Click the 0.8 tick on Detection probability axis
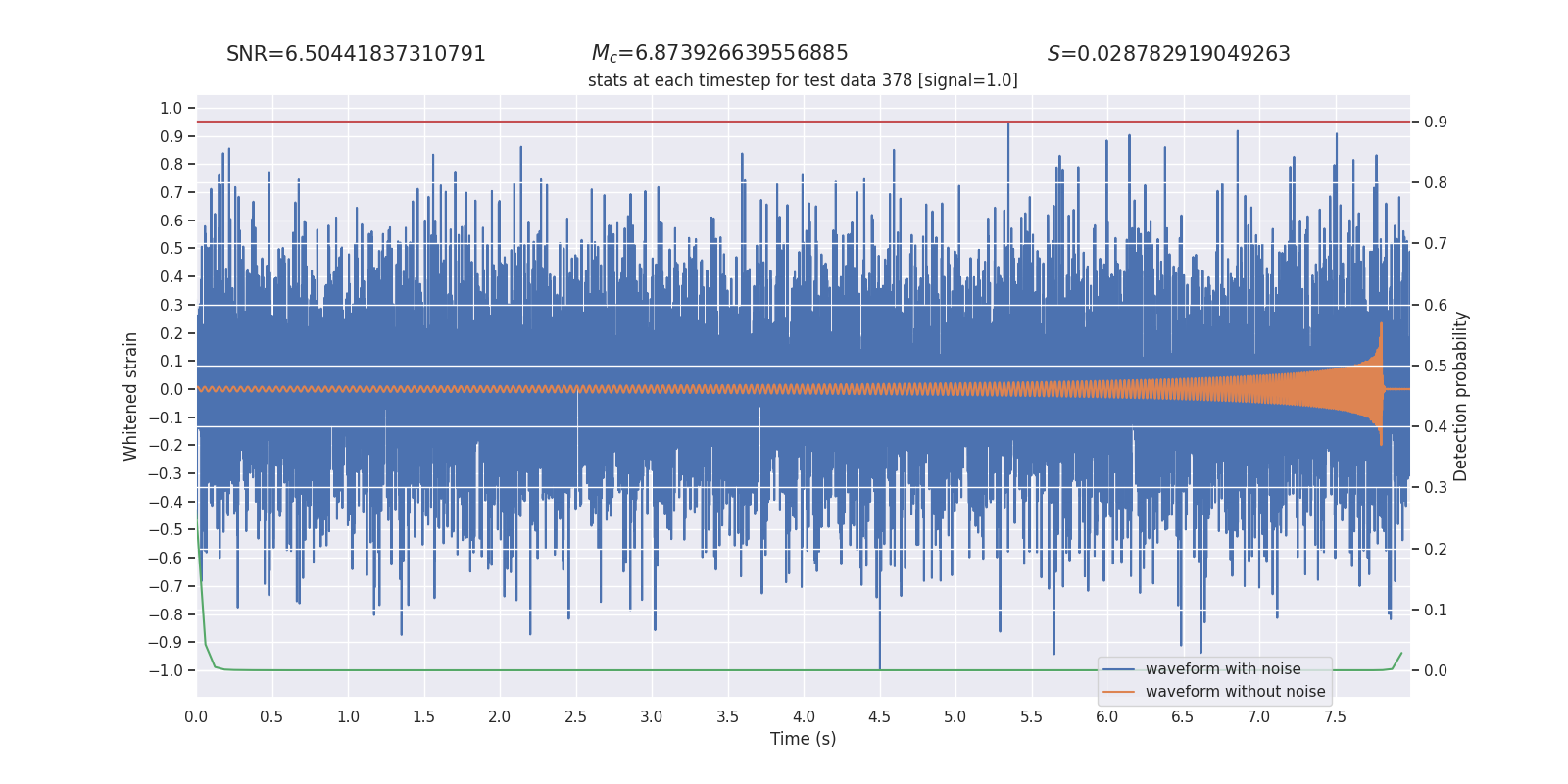 coord(1436,182)
